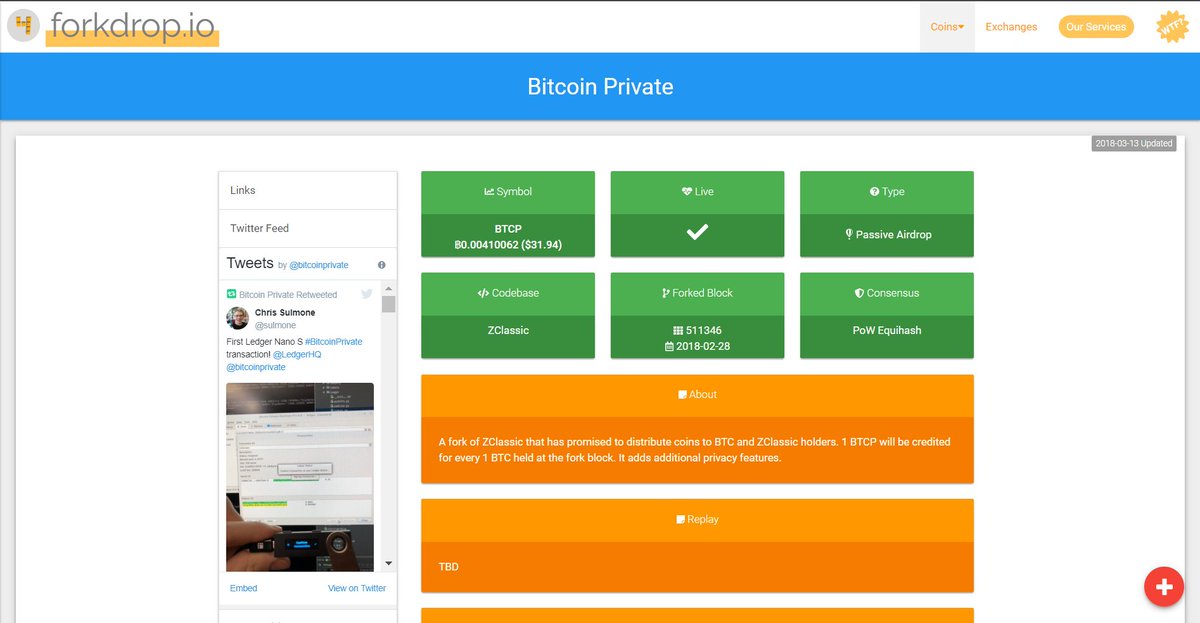Click the fork icon beside Forked Block

tap(666, 293)
